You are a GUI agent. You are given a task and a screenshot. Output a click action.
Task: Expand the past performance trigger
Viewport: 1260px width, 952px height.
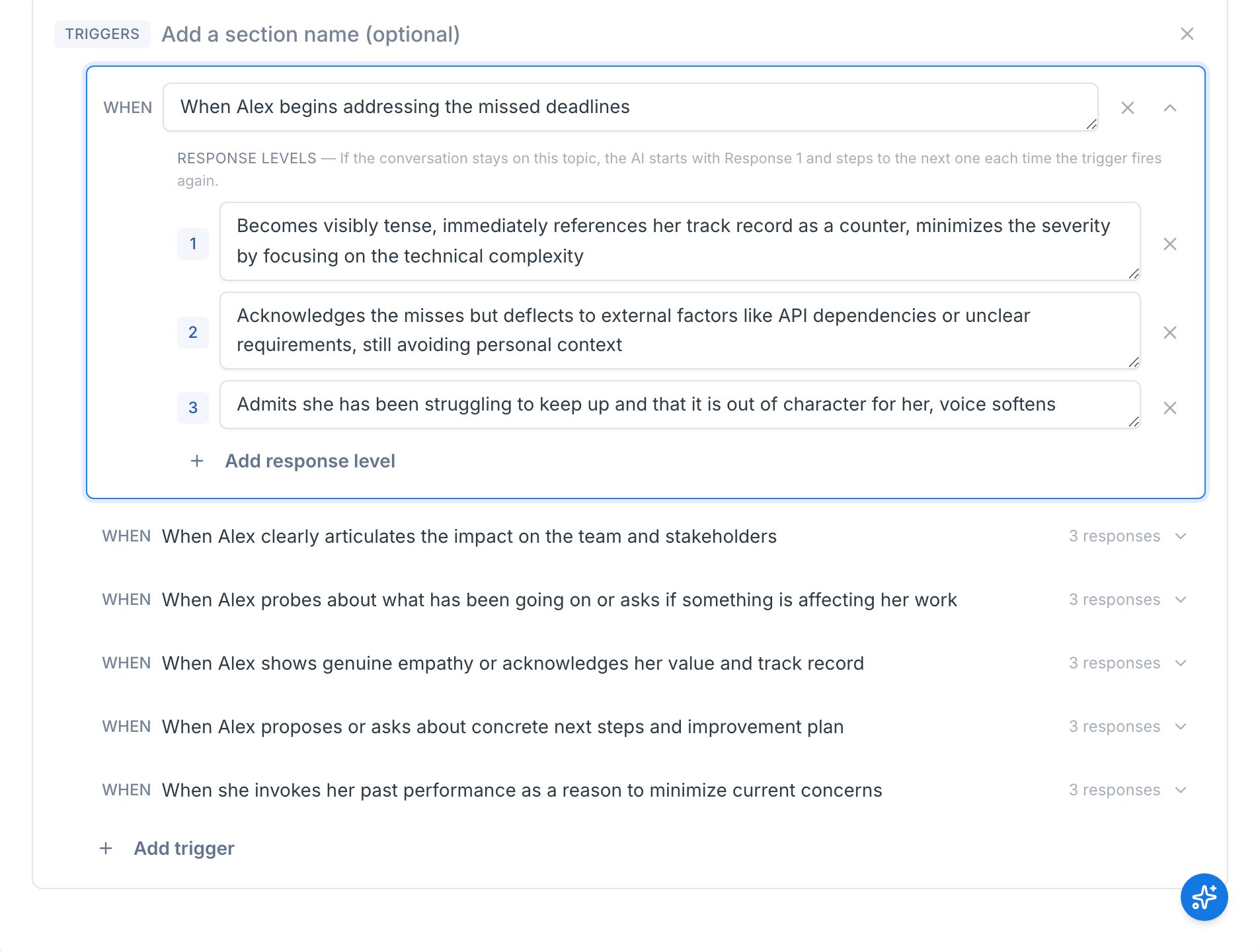(x=1181, y=790)
